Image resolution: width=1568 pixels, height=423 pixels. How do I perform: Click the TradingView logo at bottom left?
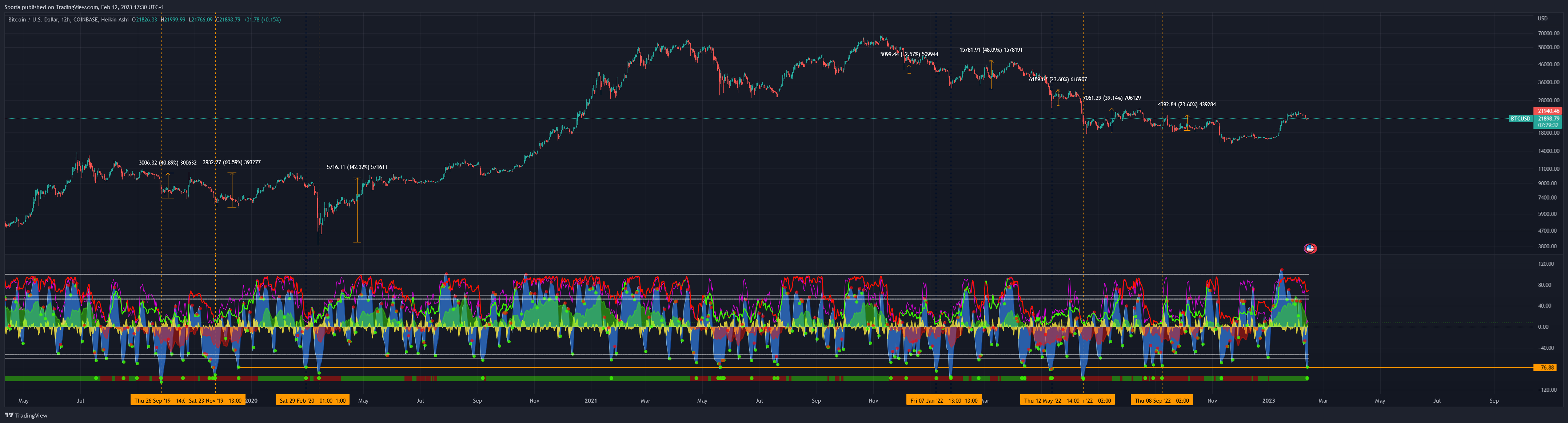coord(25,416)
